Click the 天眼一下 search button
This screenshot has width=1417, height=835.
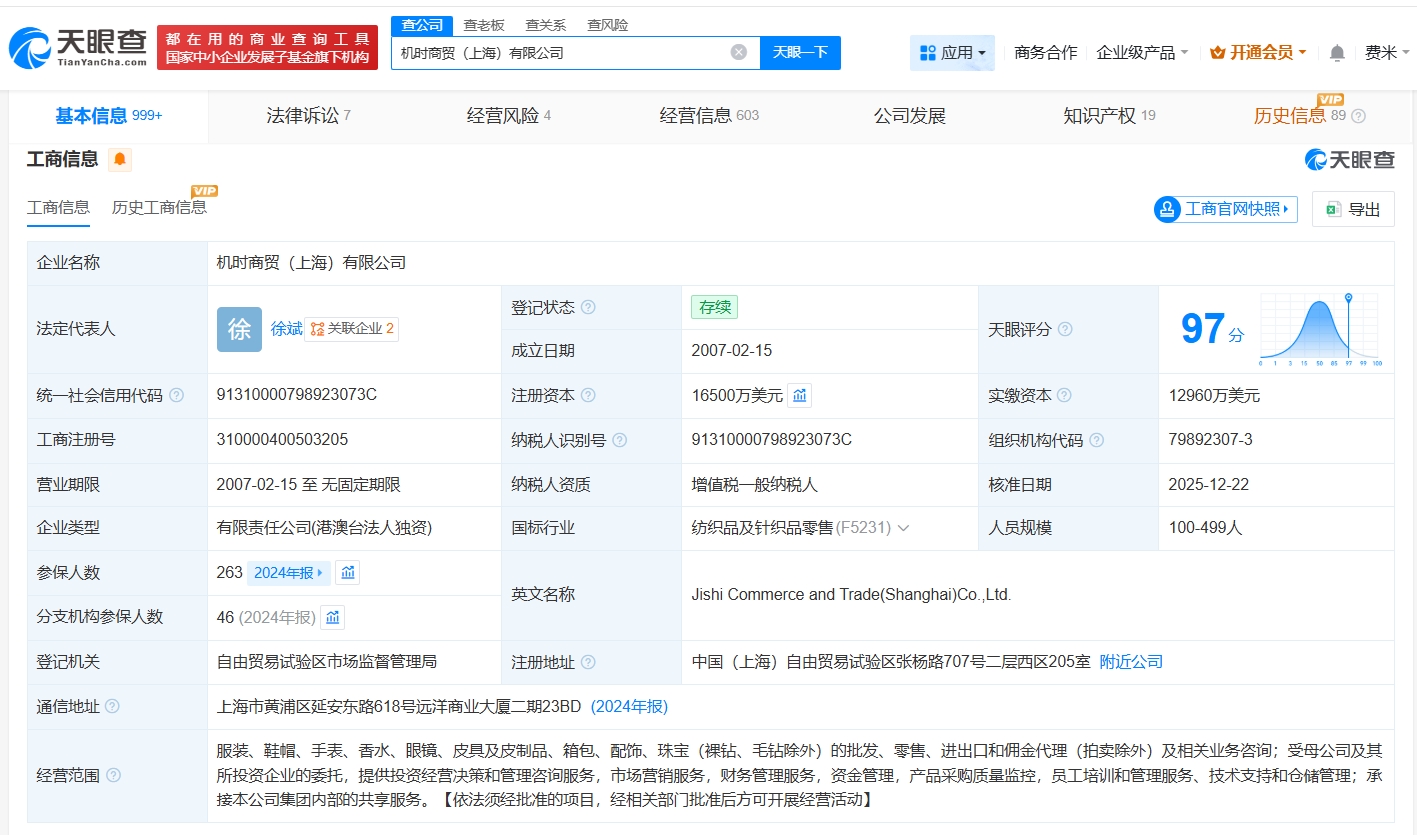[x=800, y=52]
